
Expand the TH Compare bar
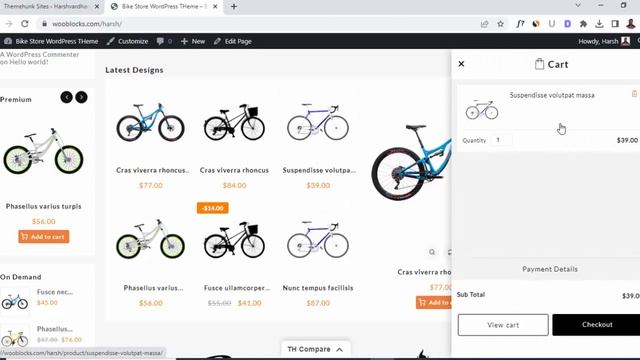point(315,349)
